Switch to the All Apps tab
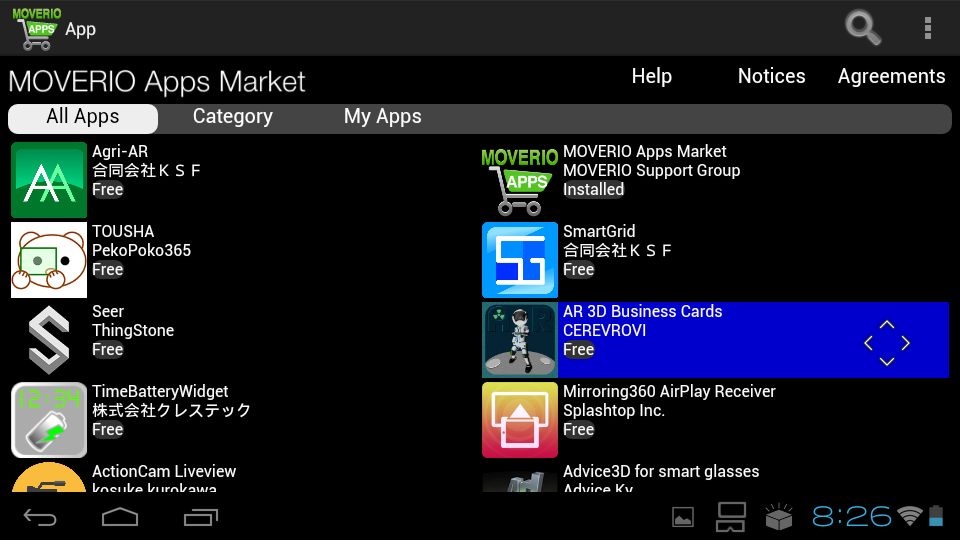 [83, 118]
